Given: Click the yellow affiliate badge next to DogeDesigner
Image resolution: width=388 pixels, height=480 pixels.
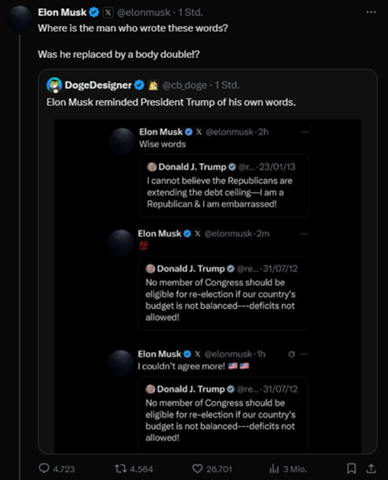Looking at the screenshot, I should (x=153, y=86).
